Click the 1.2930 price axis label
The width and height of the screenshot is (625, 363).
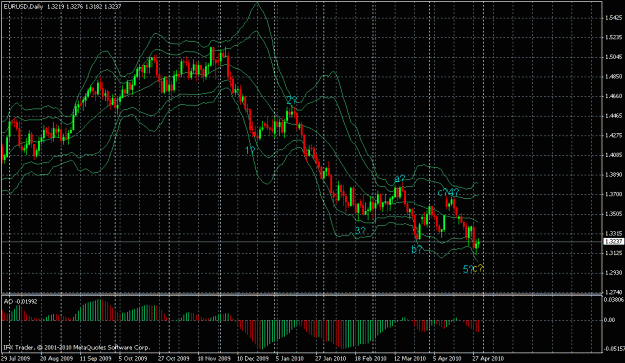(613, 273)
